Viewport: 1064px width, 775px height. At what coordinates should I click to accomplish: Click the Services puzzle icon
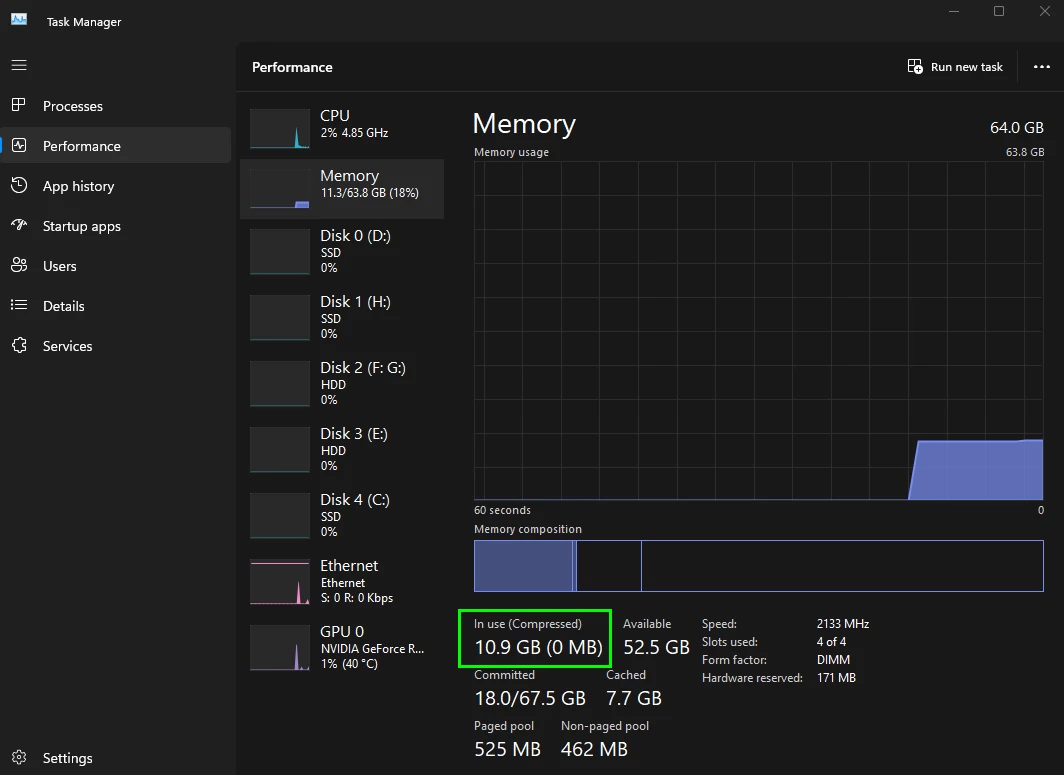[19, 345]
